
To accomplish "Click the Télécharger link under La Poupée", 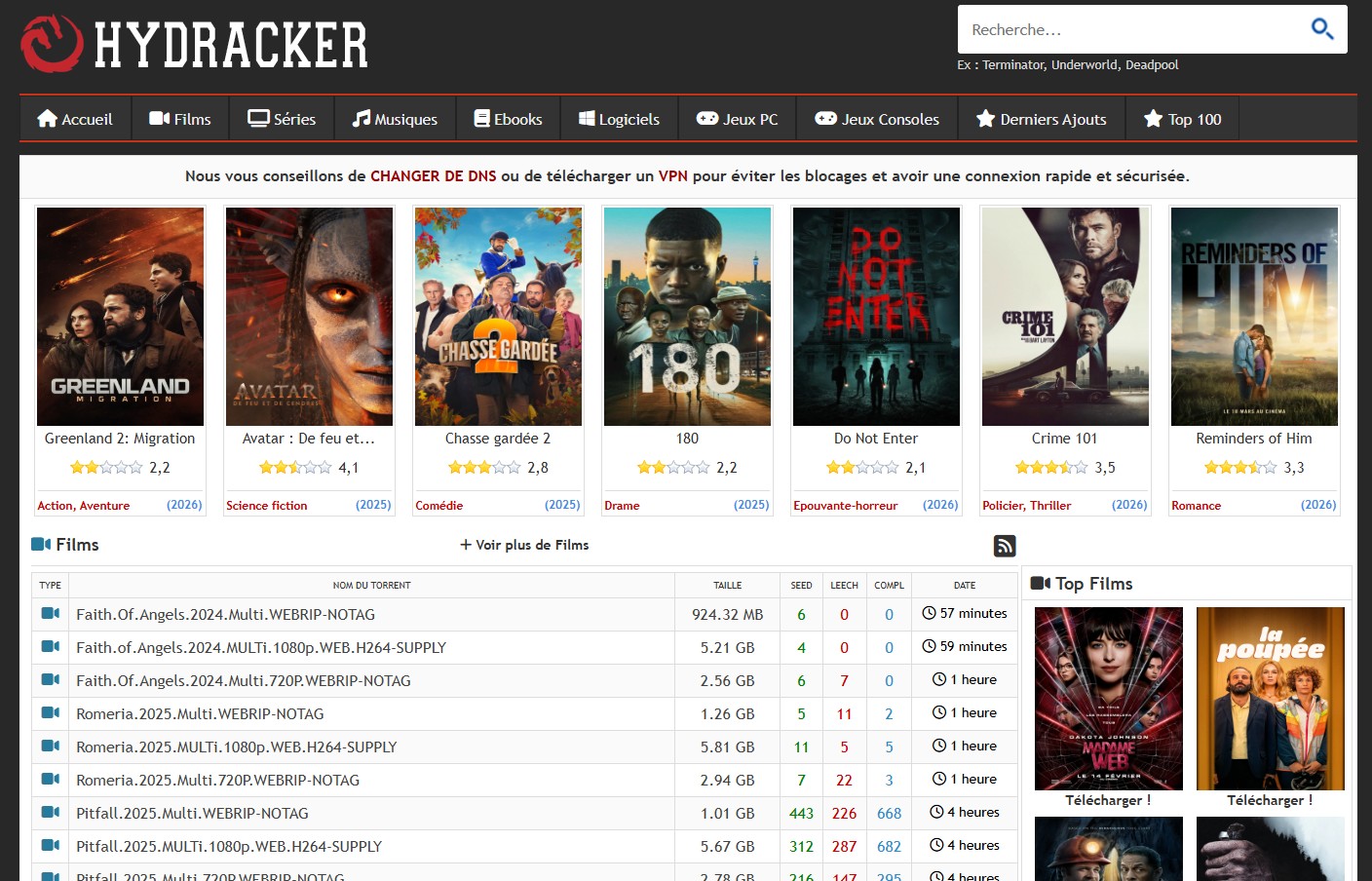I will 1270,800.
